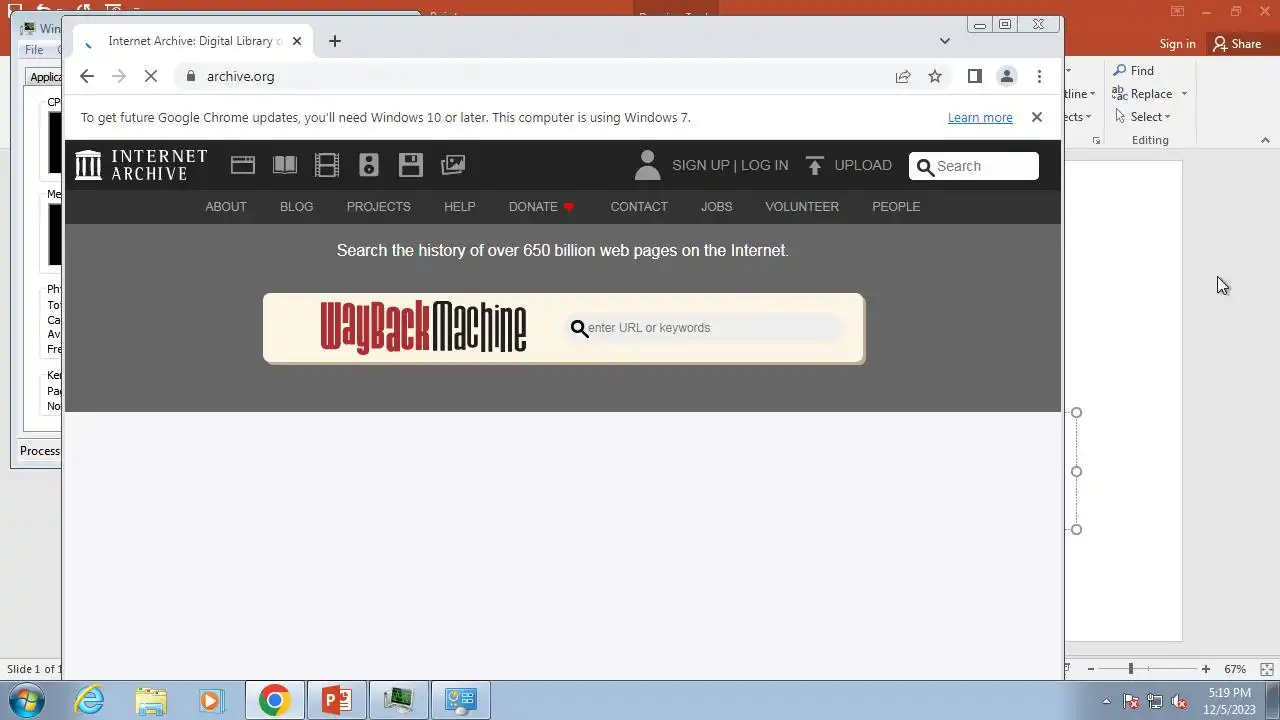Viewport: 1280px width, 720px height.
Task: Open the PEOPLE link
Action: (896, 207)
